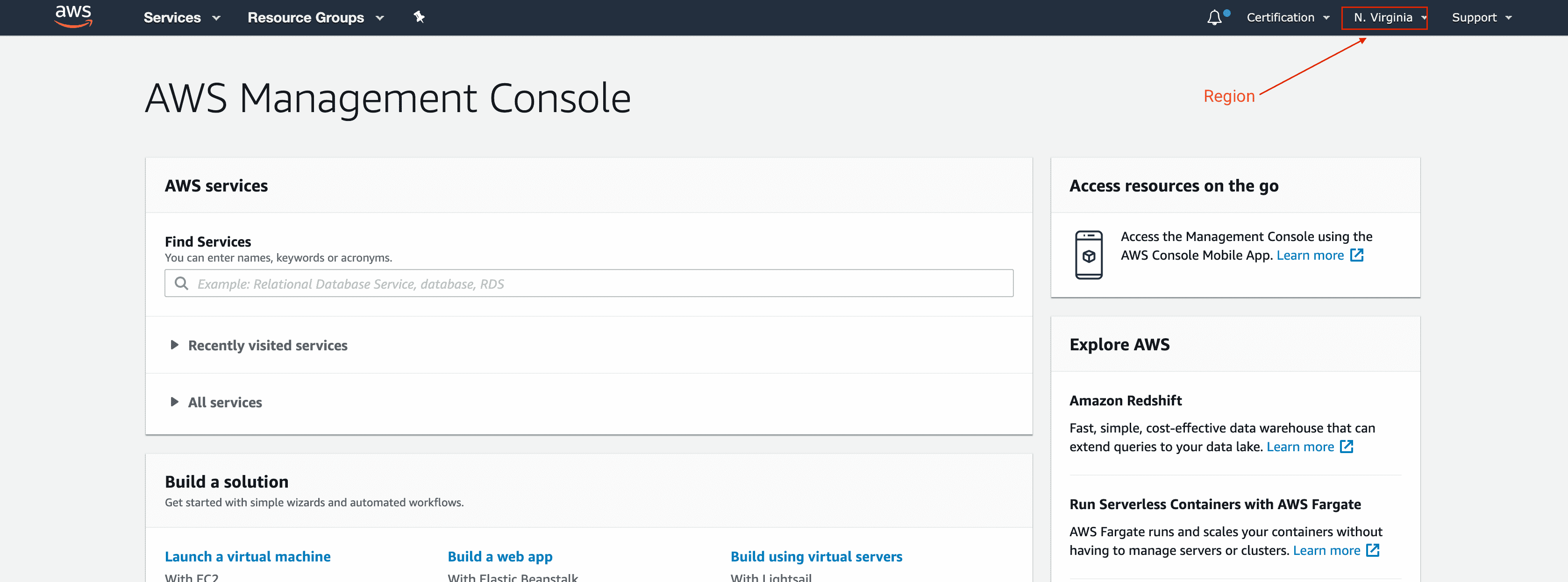Open Launch a virtual machine wizard
1568x582 pixels.
pyautogui.click(x=248, y=556)
